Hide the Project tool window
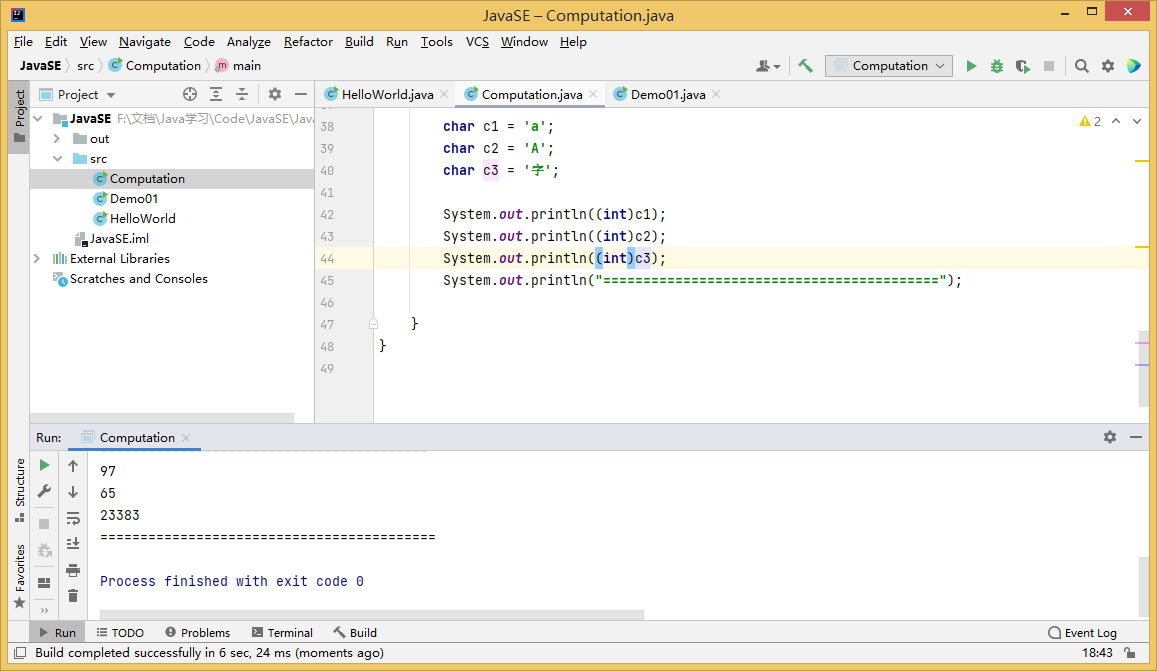 [300, 94]
